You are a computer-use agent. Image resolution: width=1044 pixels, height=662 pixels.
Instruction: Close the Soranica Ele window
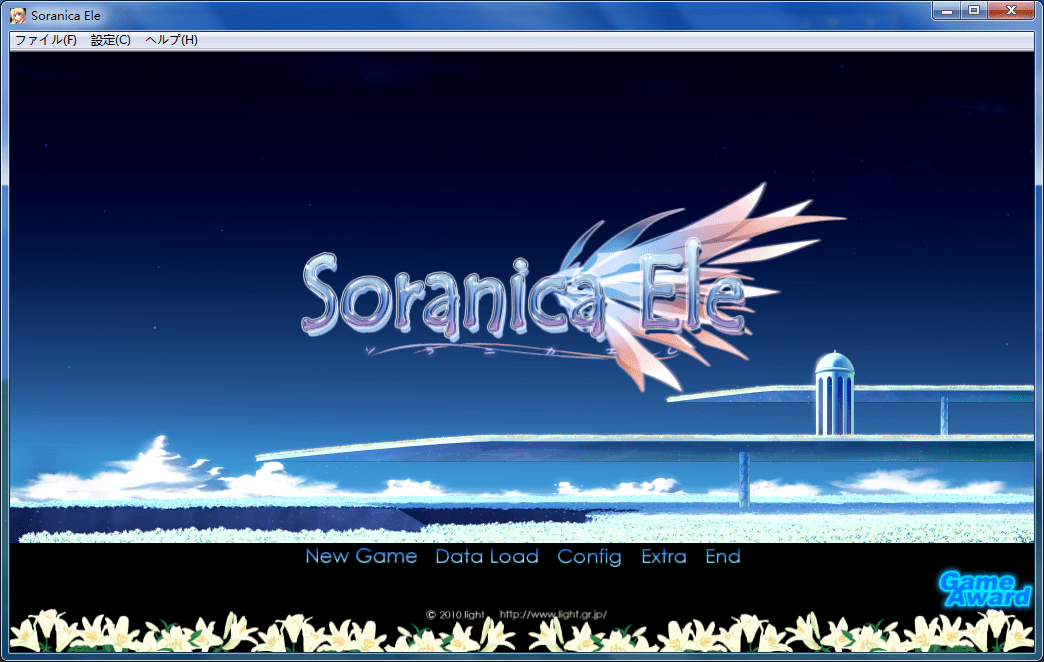point(1012,10)
